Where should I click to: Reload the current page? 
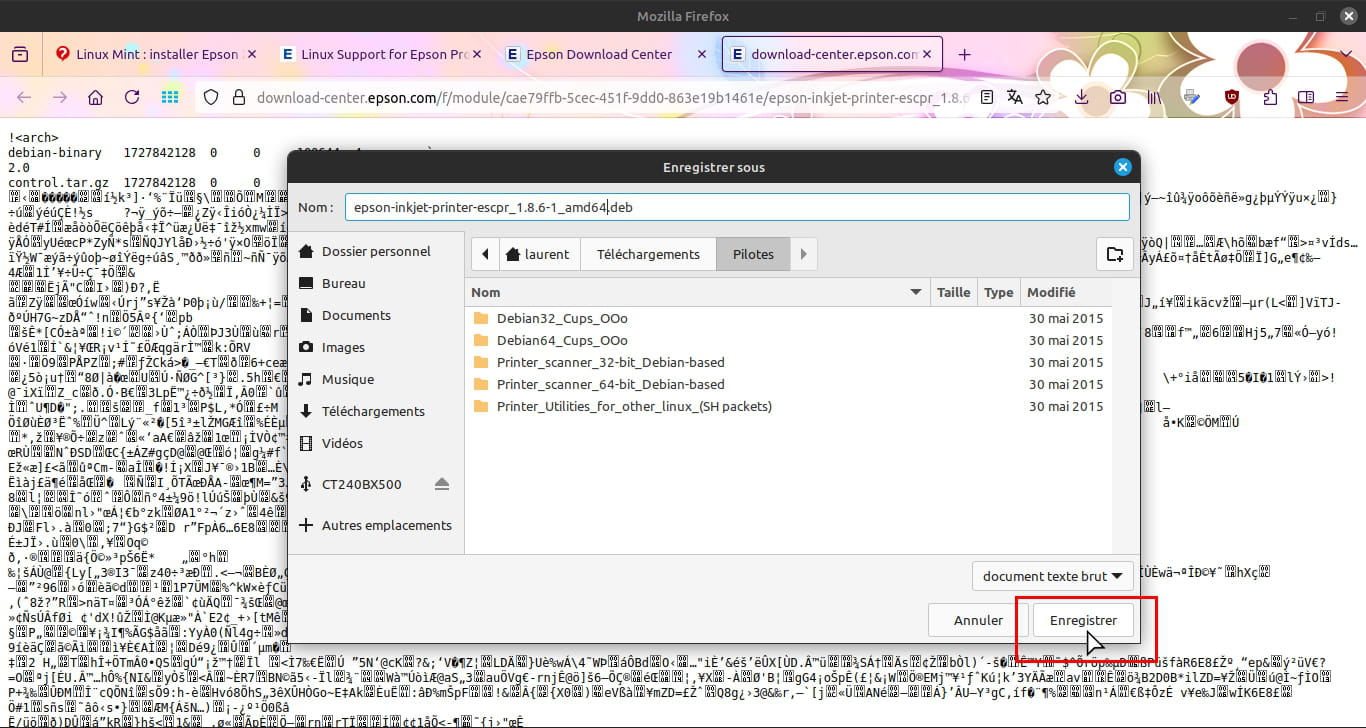(132, 97)
